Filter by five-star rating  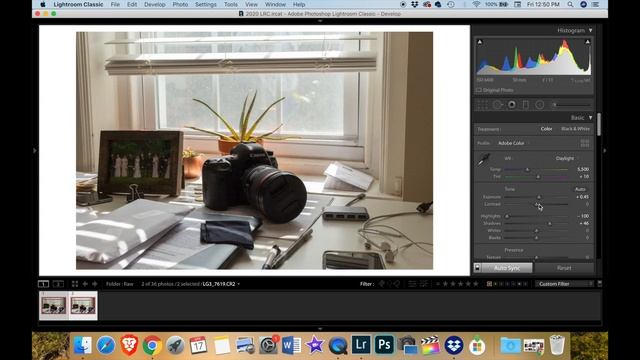tap(476, 284)
